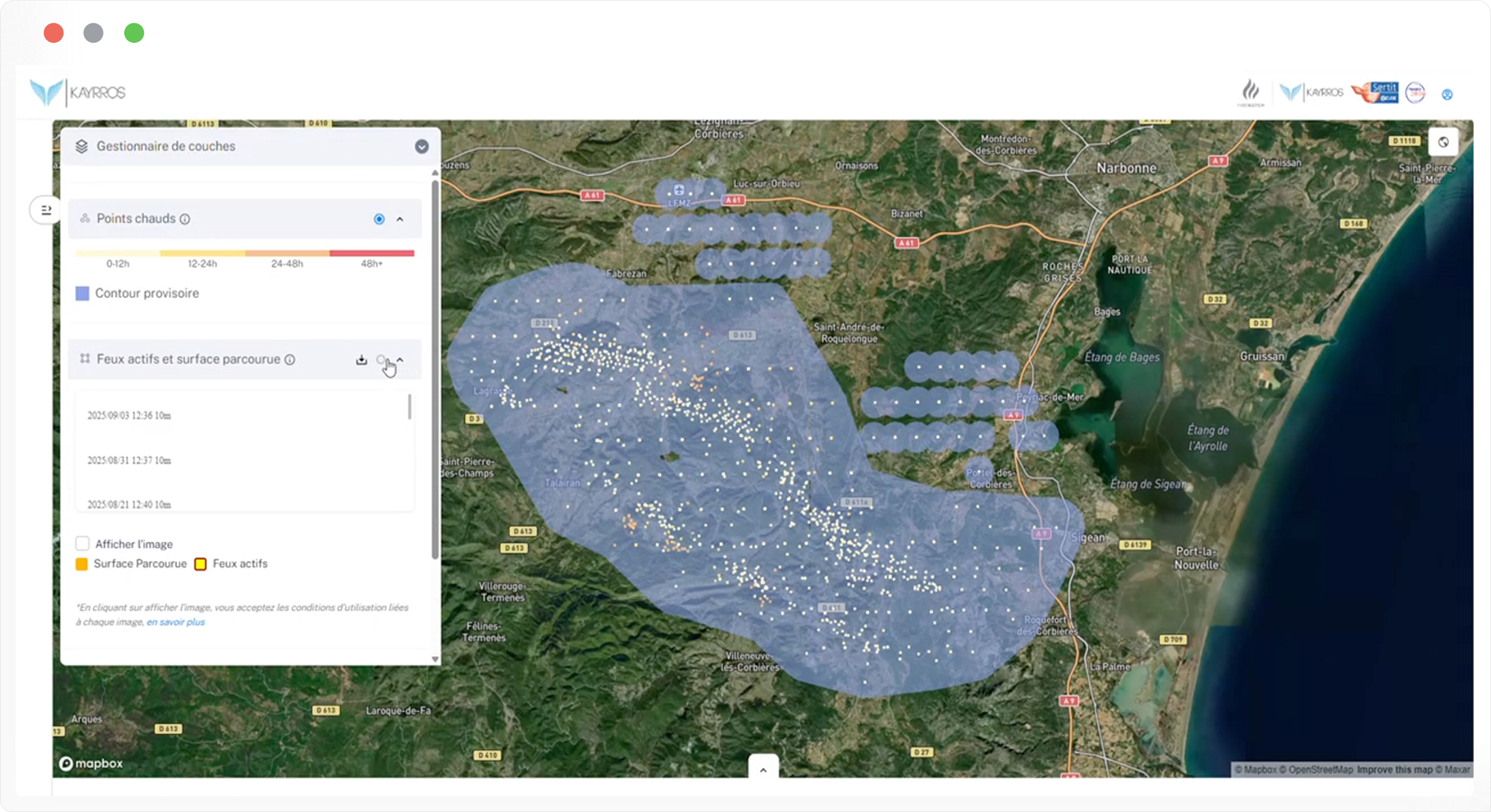Collapse the Points chauds section chevron
1491x812 pixels.
[x=400, y=219]
